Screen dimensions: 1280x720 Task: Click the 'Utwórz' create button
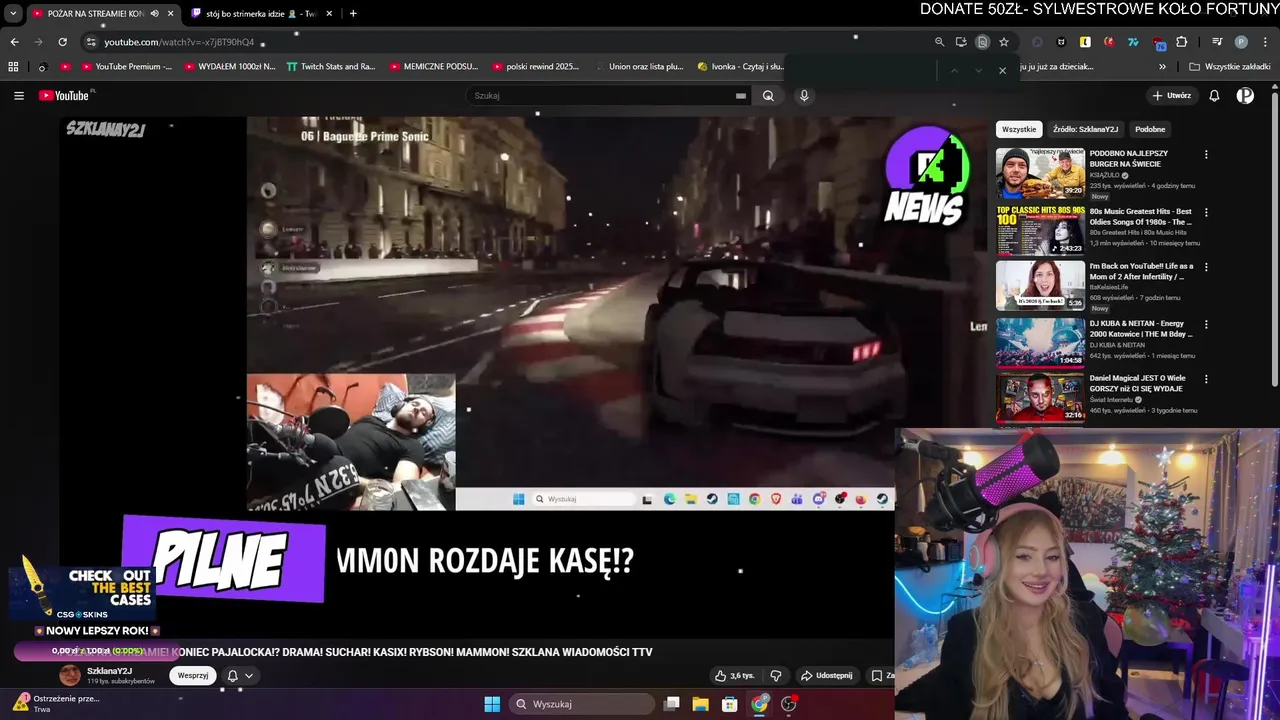pos(1171,96)
